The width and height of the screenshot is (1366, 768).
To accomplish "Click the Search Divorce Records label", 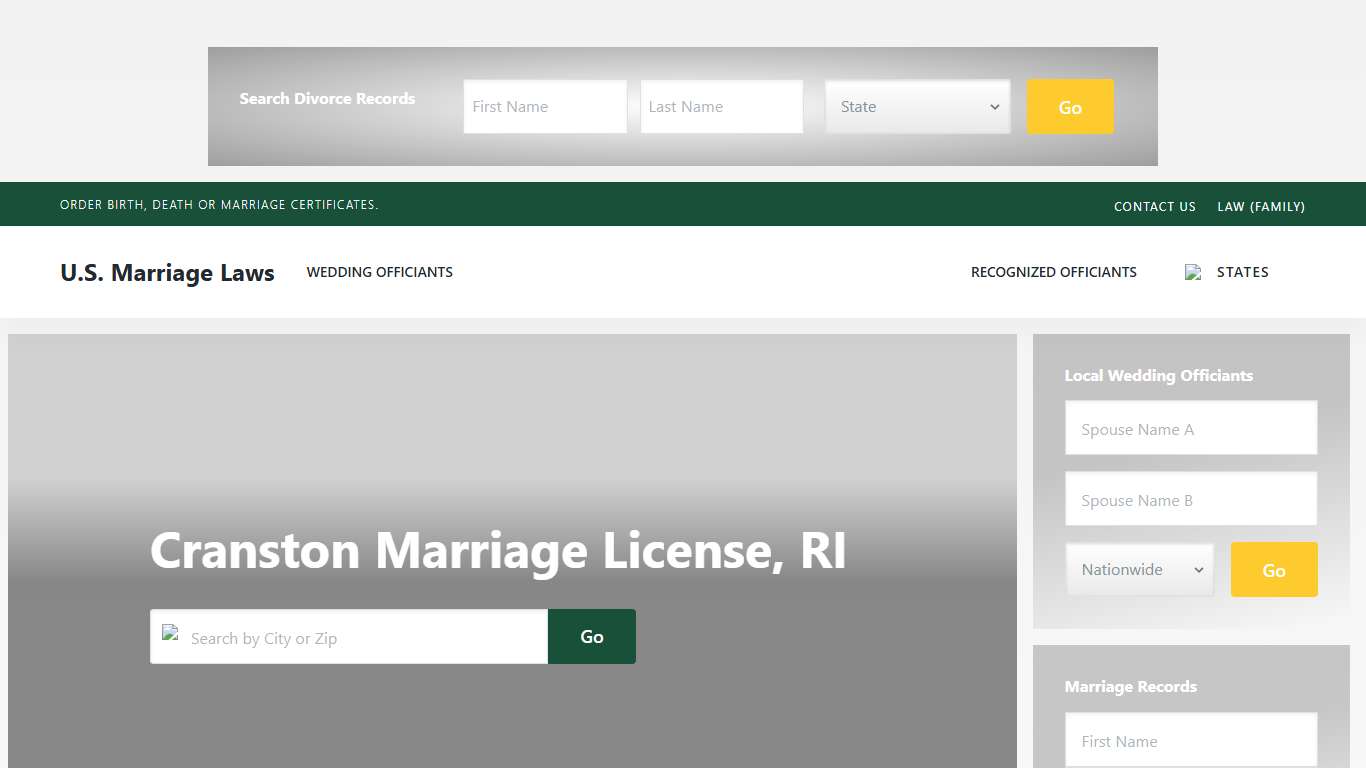I will 327,98.
